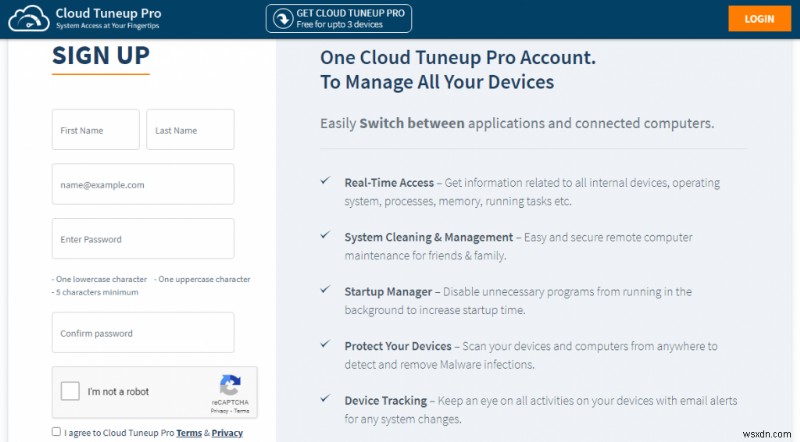Click the checkmark beside Protect Your Devices
The width and height of the screenshot is (800, 442).
325,345
